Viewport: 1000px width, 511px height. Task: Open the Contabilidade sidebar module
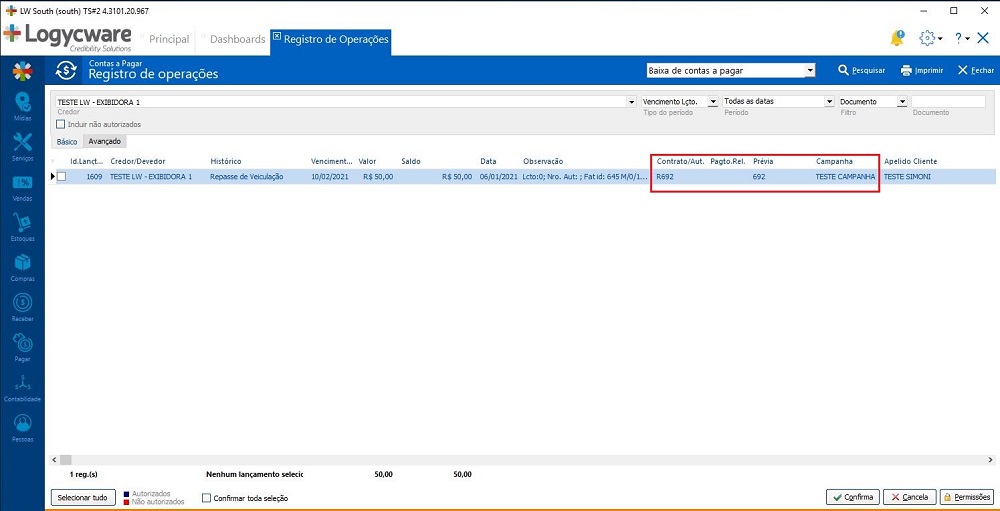point(22,388)
